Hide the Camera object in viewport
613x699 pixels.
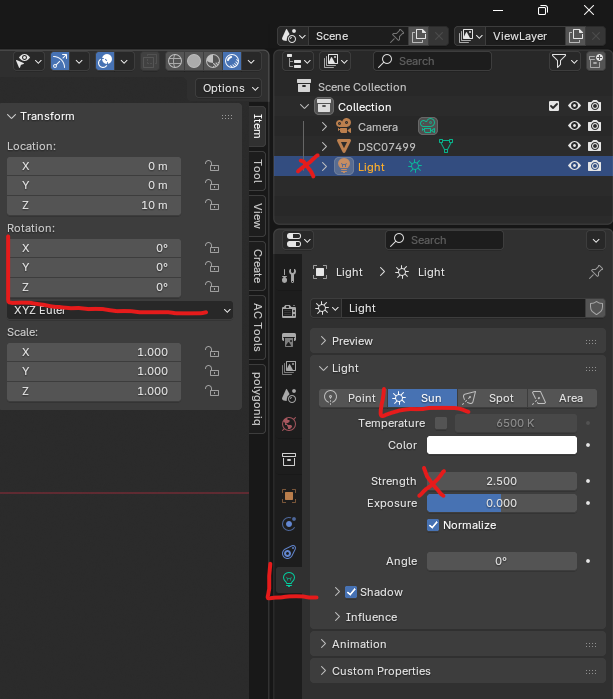pos(574,127)
